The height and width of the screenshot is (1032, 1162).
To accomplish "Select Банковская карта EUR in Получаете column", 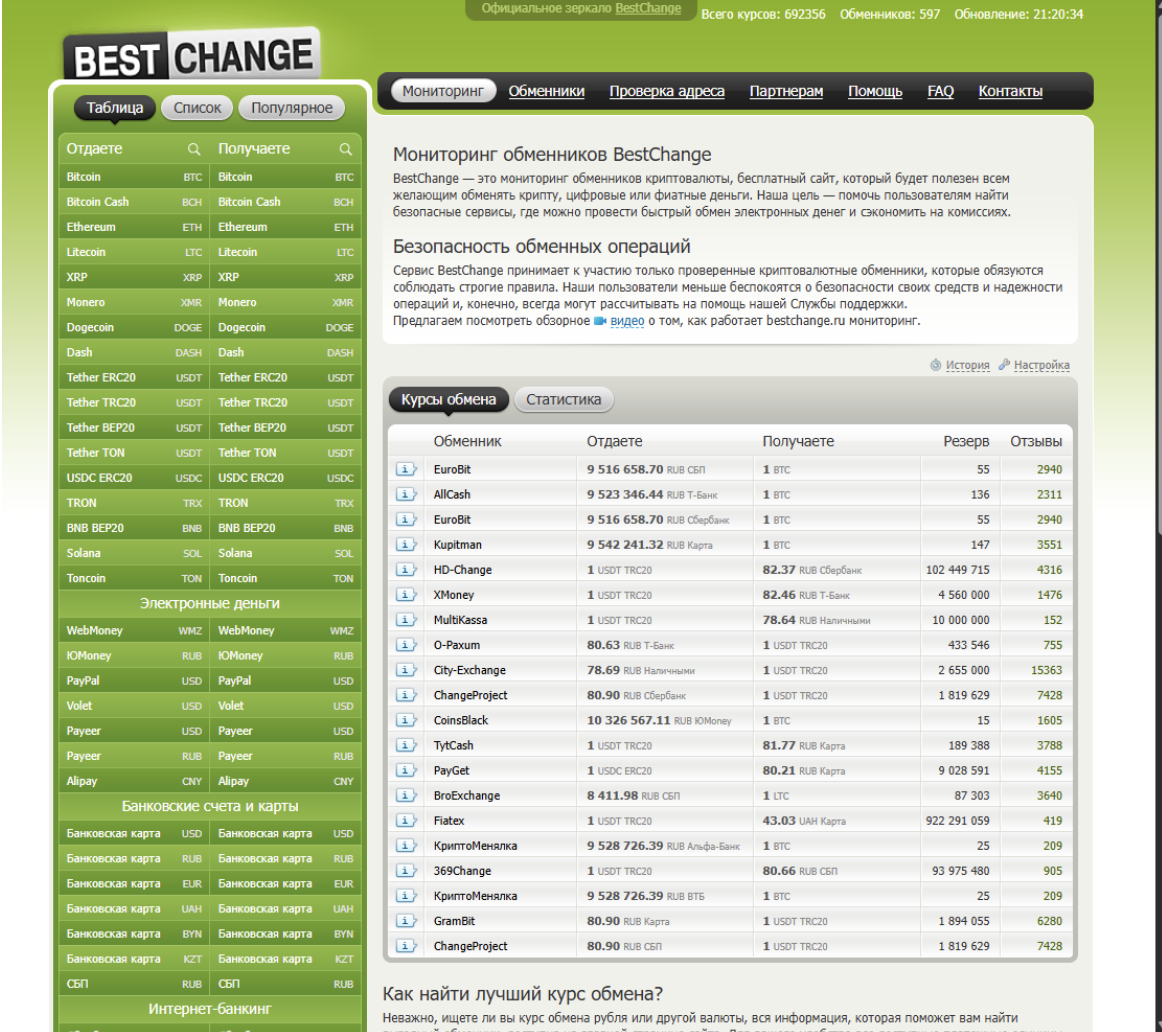I will (285, 884).
